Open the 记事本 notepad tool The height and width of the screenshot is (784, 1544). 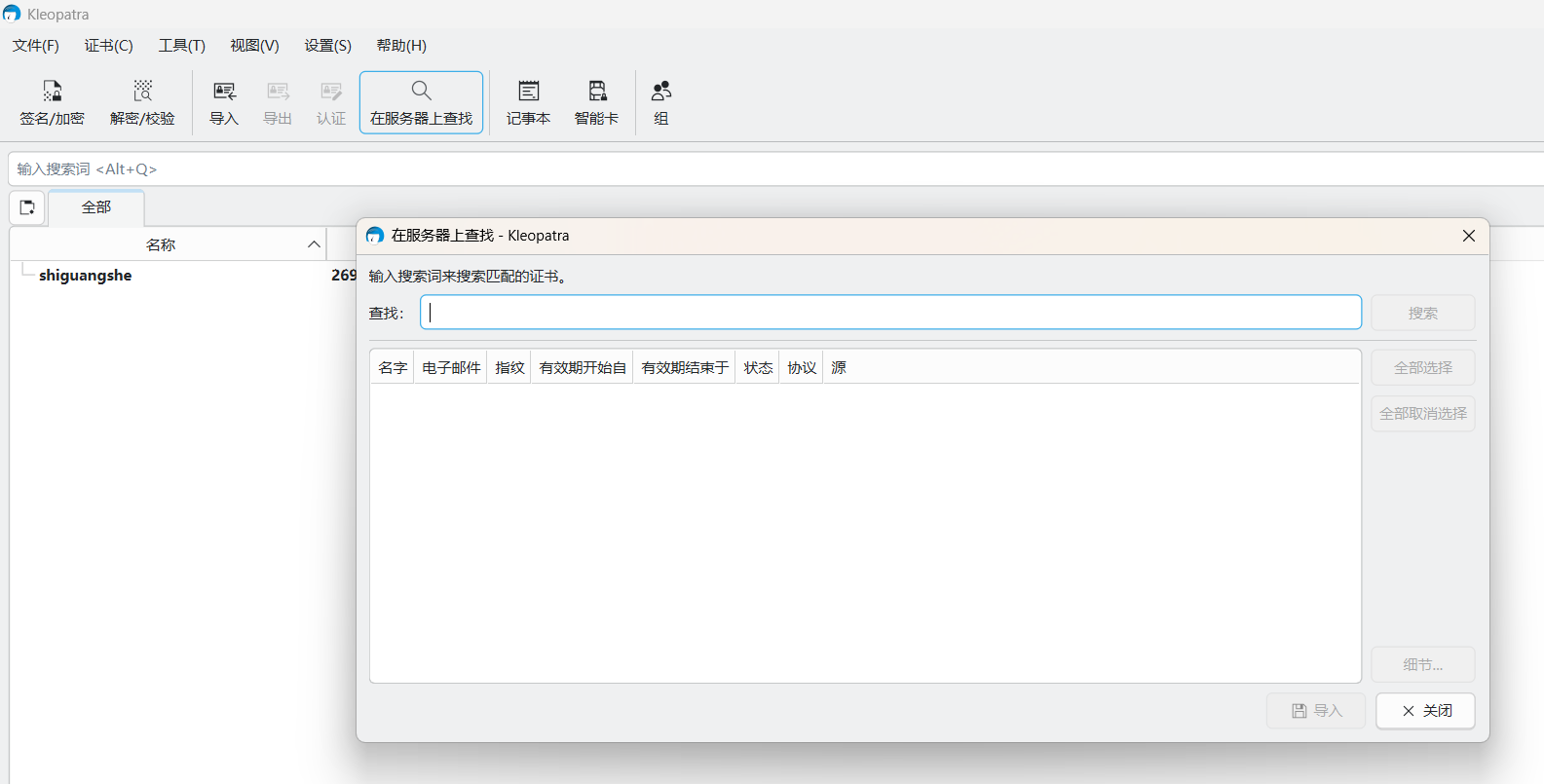(x=528, y=102)
